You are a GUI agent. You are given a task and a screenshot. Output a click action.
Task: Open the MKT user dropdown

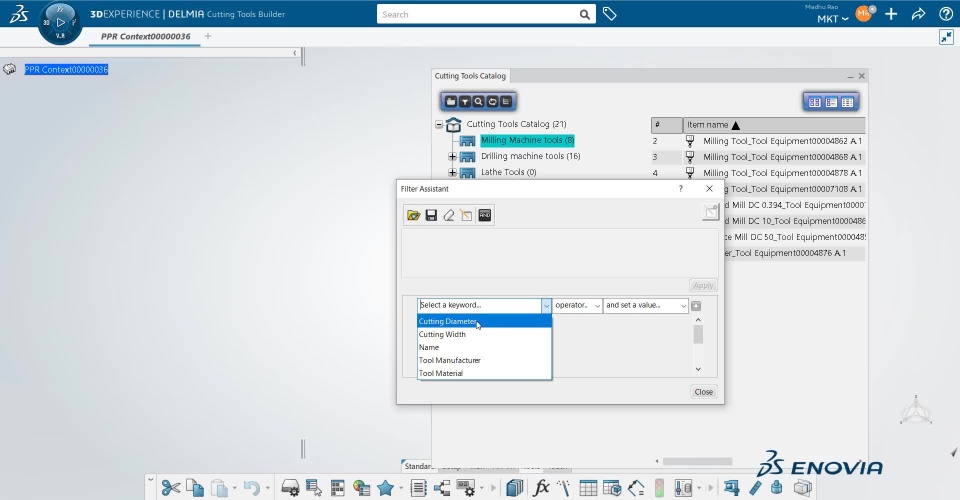pos(833,19)
